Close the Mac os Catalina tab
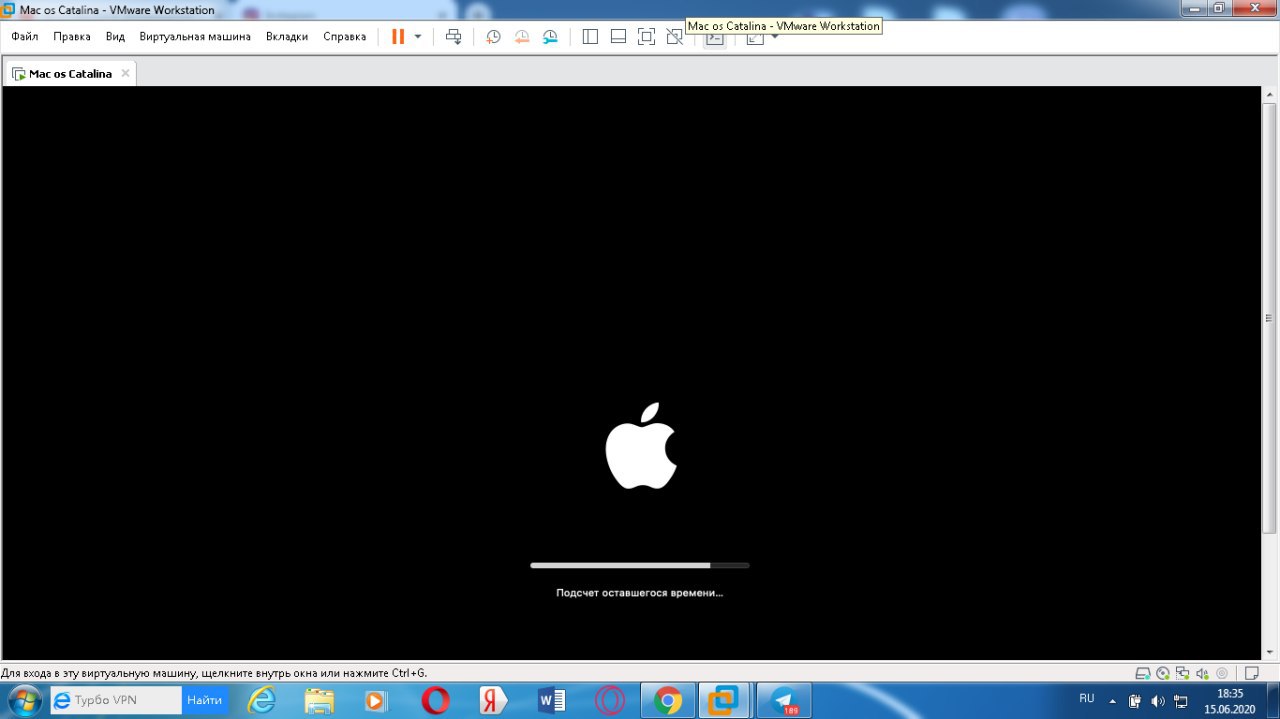Screen dimensions: 1280x719 point(125,73)
